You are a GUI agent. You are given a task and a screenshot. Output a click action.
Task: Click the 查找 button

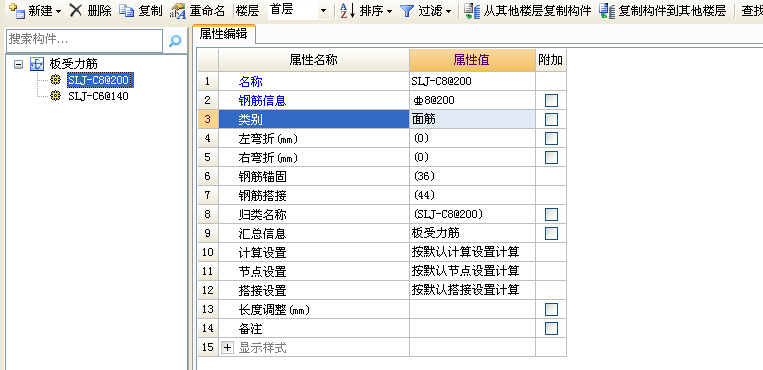click(x=752, y=11)
